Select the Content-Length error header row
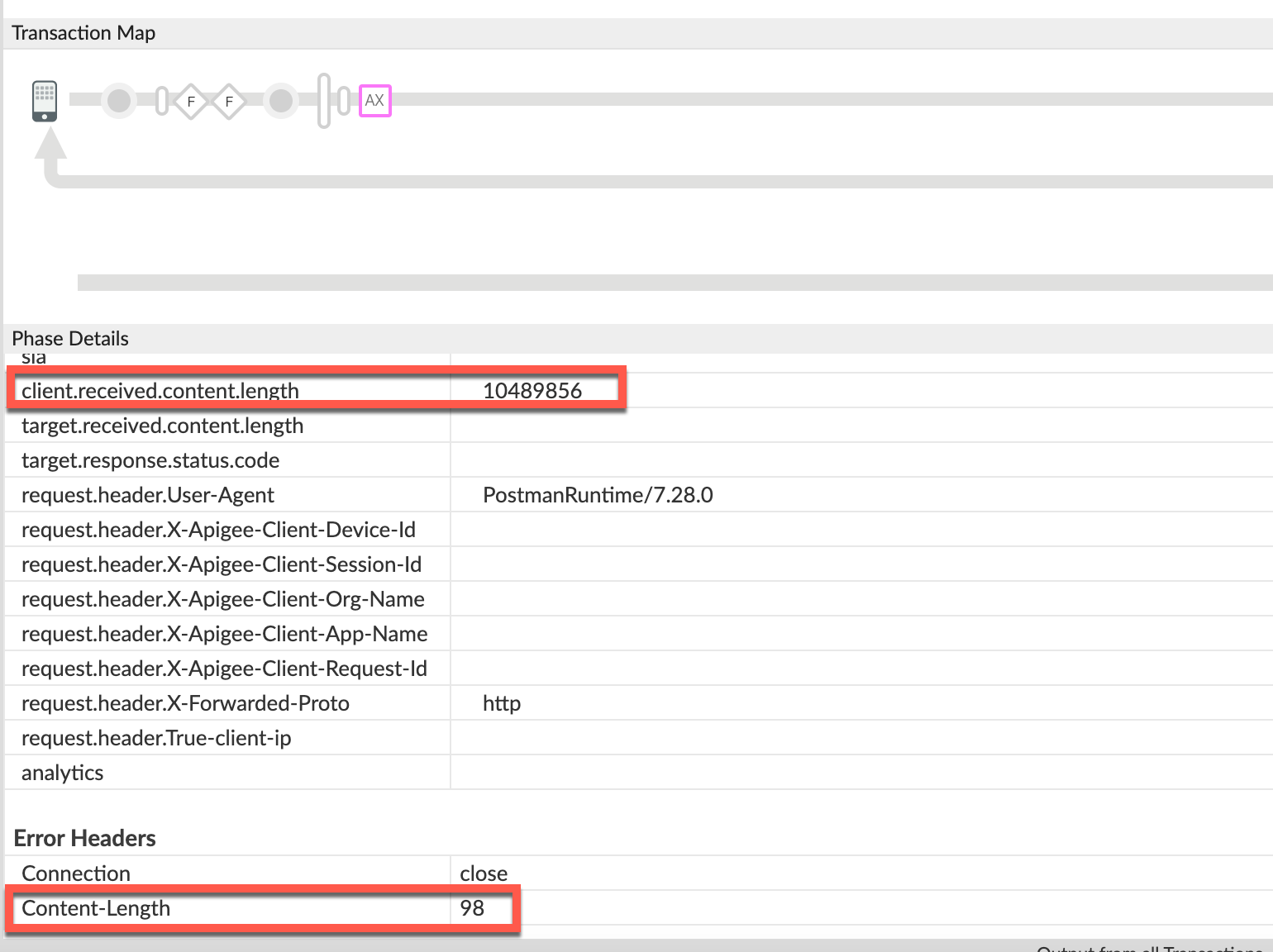The height and width of the screenshot is (952, 1273). (x=96, y=908)
